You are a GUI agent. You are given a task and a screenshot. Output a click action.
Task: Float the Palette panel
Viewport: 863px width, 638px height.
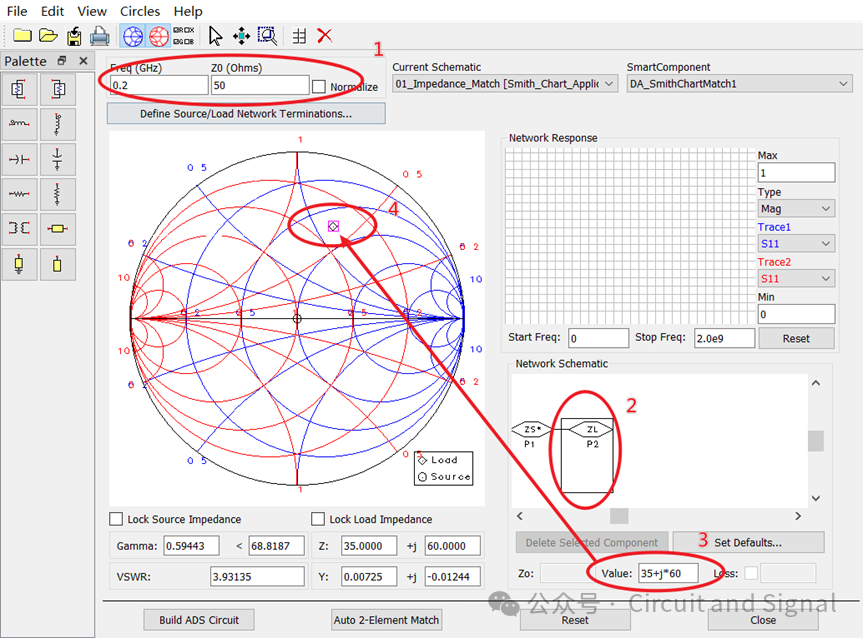click(62, 61)
